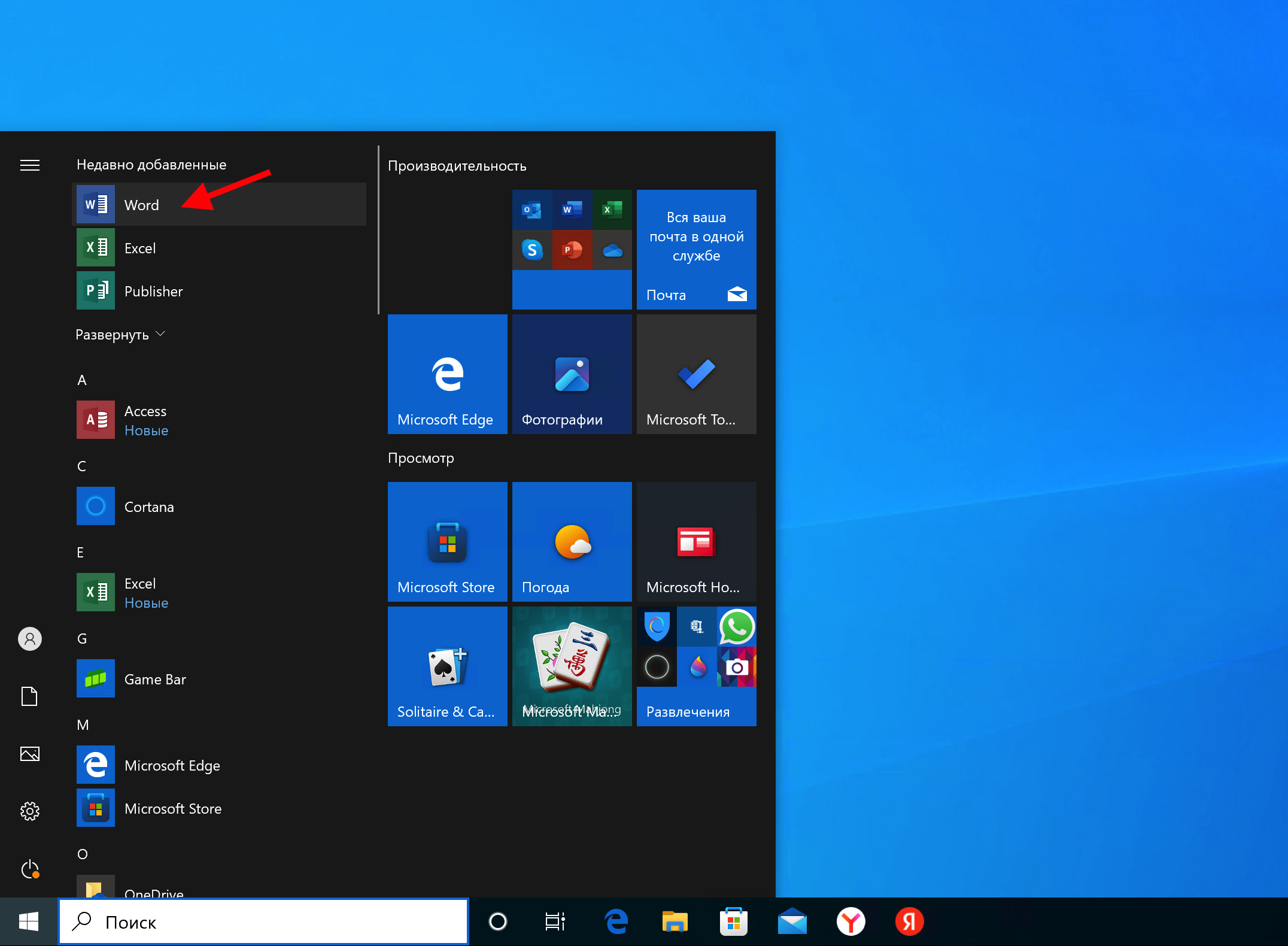This screenshot has height=946, width=1288.
Task: Open Task View on the taskbar
Action: (x=555, y=922)
